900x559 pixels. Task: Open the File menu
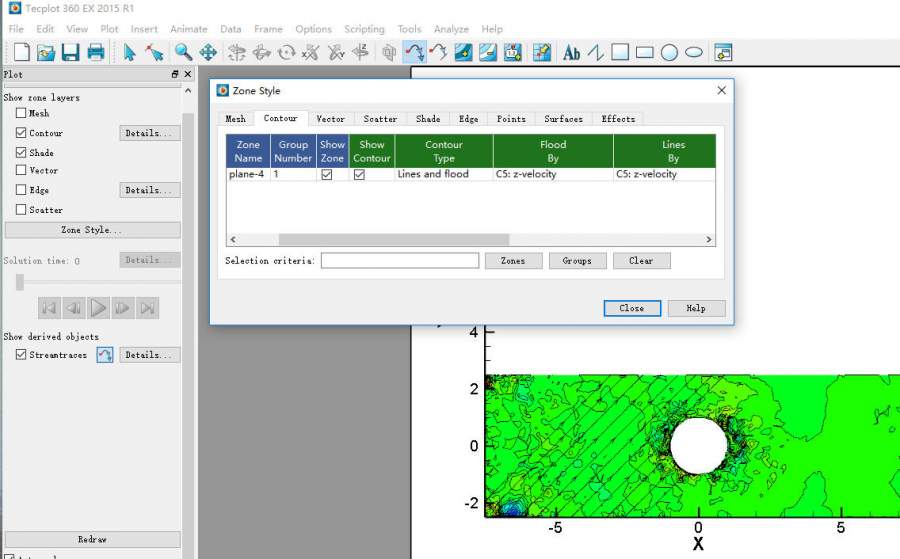(x=16, y=29)
